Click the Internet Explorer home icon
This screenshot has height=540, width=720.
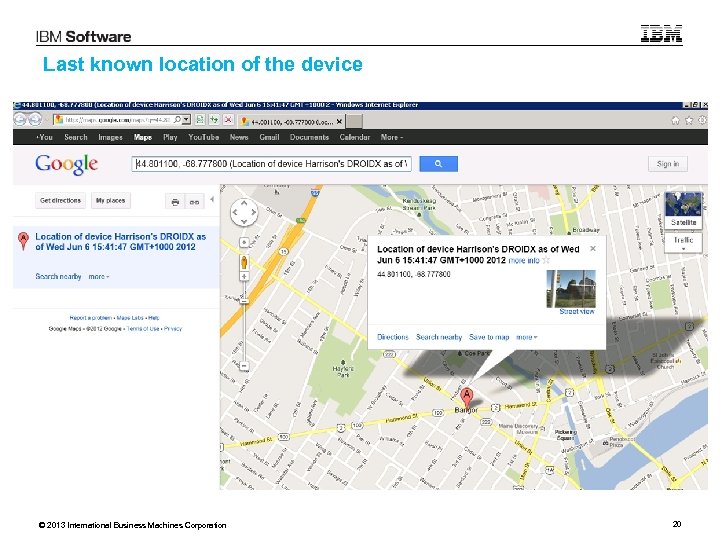coord(675,120)
